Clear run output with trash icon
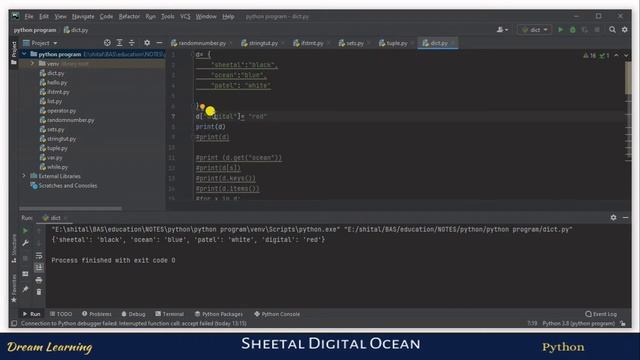Image resolution: width=640 pixels, height=360 pixels. point(39,292)
